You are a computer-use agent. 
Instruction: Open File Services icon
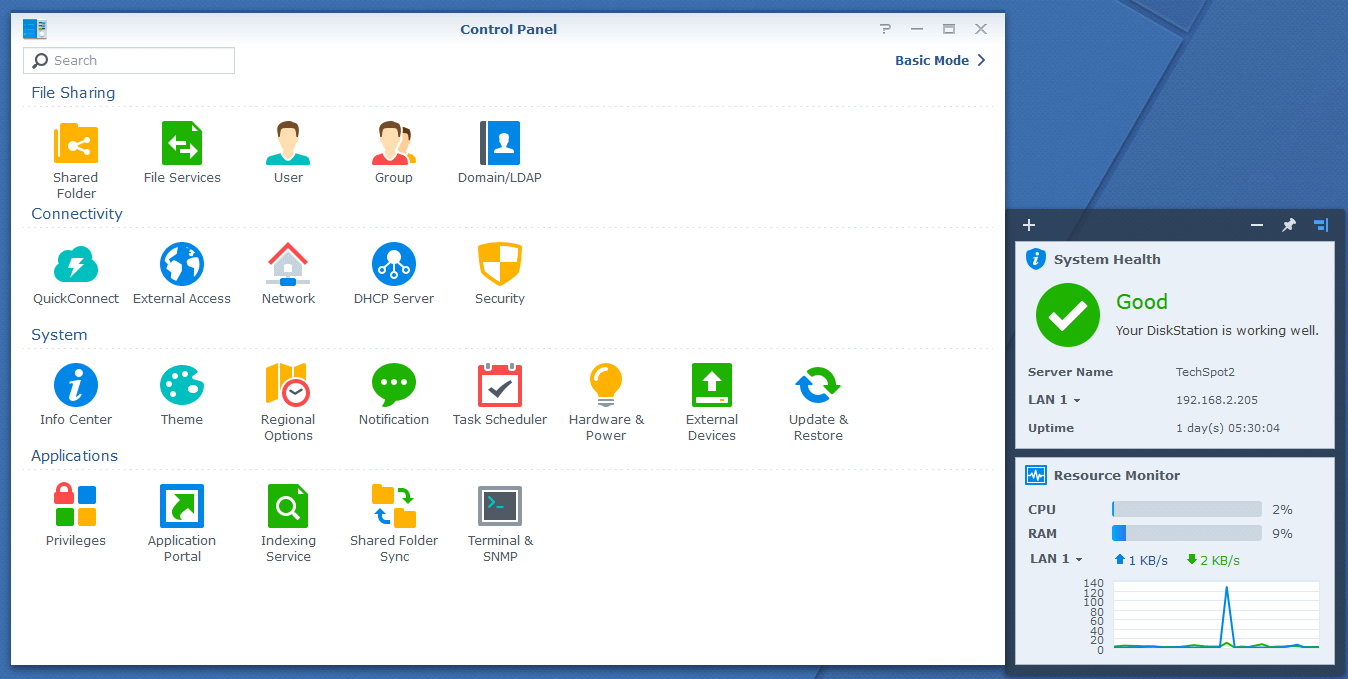[182, 144]
